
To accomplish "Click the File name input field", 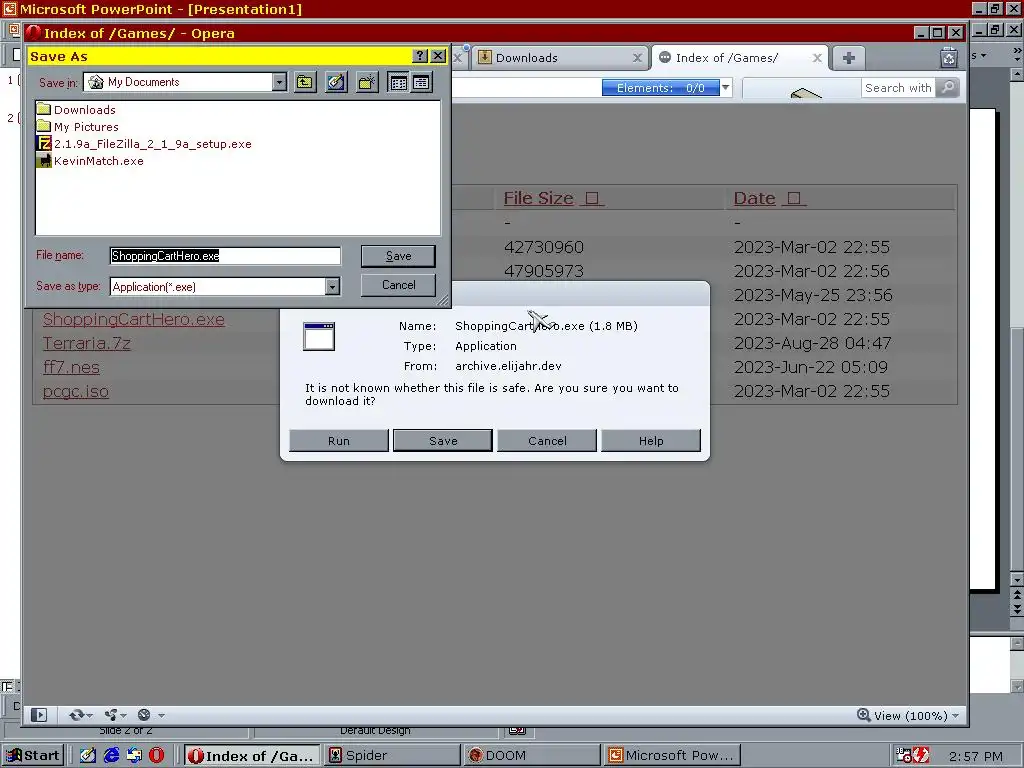I will [225, 256].
